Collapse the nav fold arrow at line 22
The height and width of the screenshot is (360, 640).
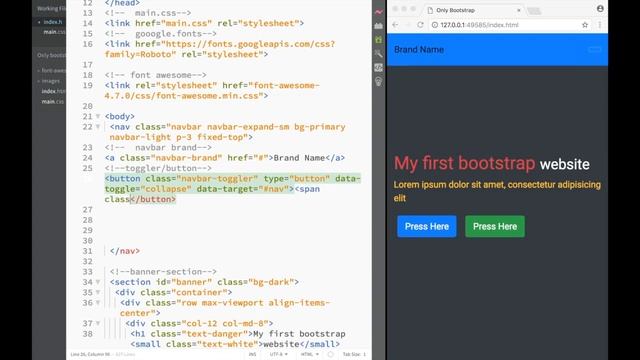click(x=98, y=127)
